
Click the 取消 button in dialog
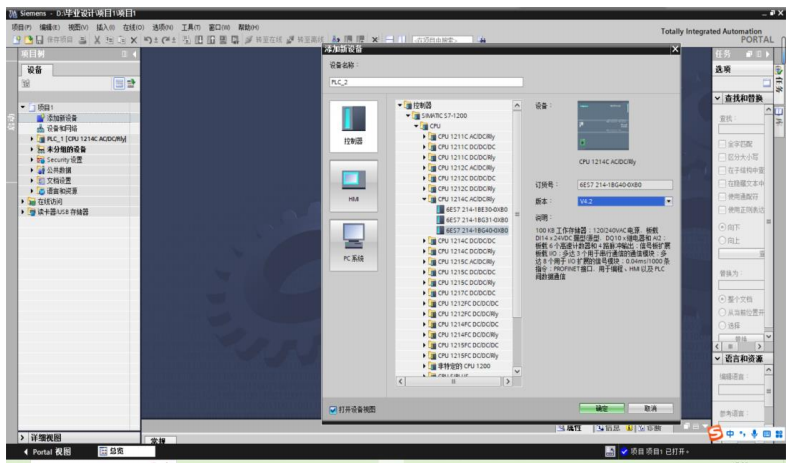click(x=651, y=409)
